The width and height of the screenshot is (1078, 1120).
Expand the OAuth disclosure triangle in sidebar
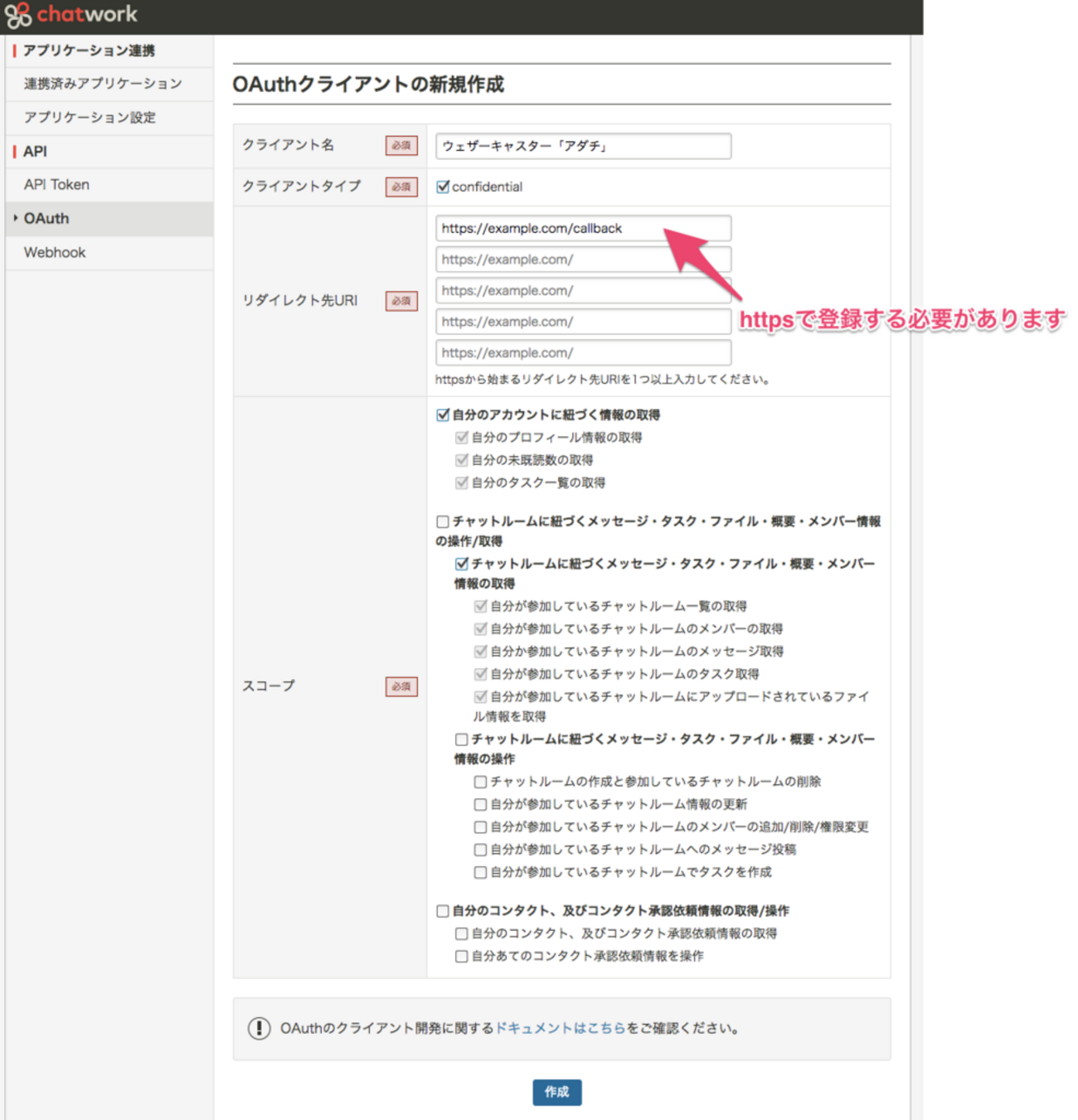pos(17,218)
